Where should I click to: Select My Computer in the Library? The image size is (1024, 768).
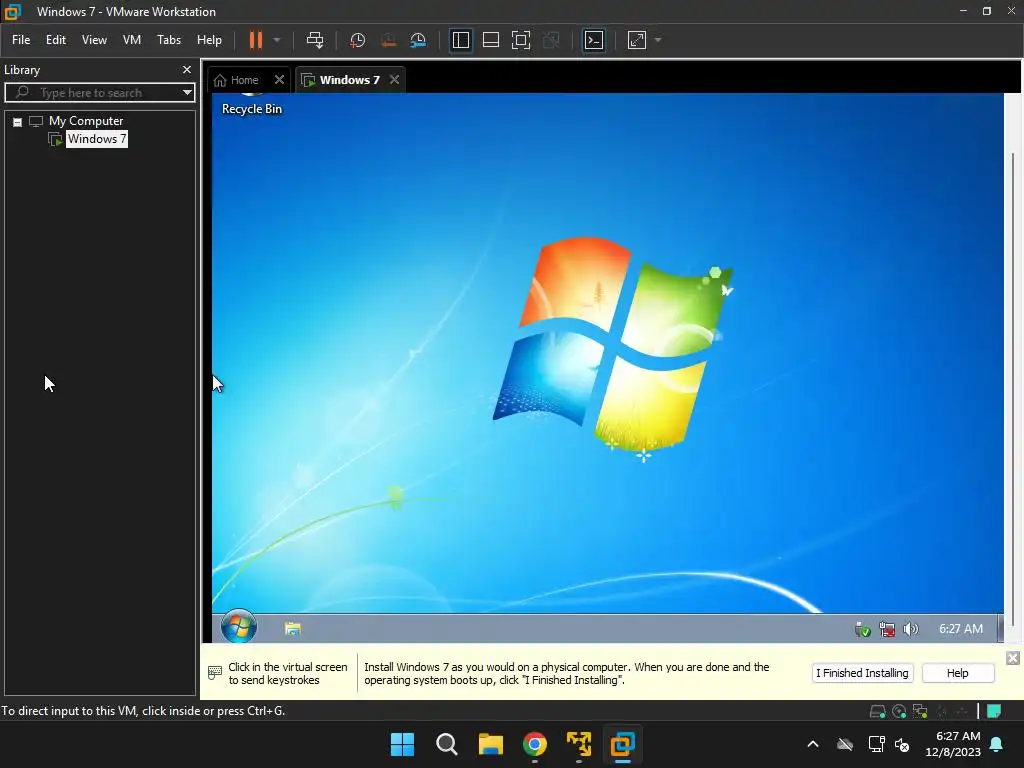[x=86, y=121]
